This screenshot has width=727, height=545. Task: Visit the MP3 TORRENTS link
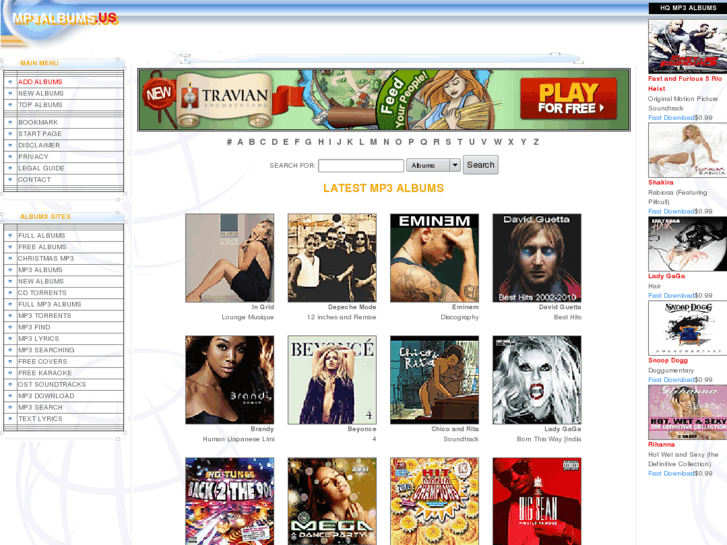click(x=45, y=315)
